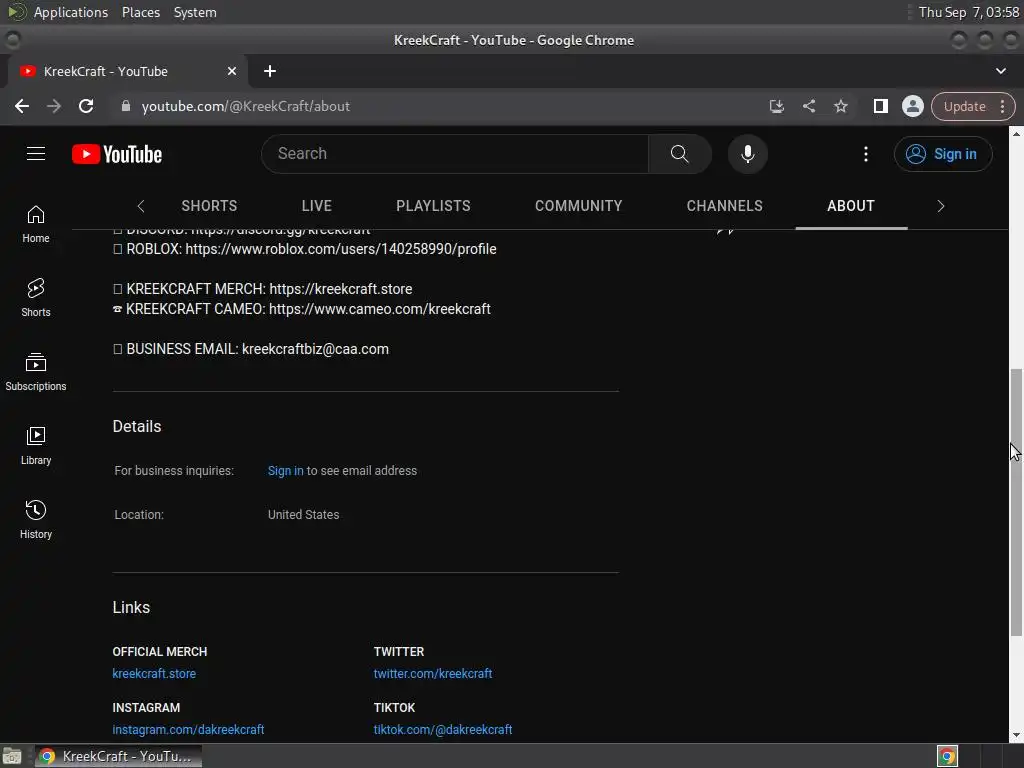Click the search magnifier button
Screen dimensions: 1024x768
coord(679,153)
